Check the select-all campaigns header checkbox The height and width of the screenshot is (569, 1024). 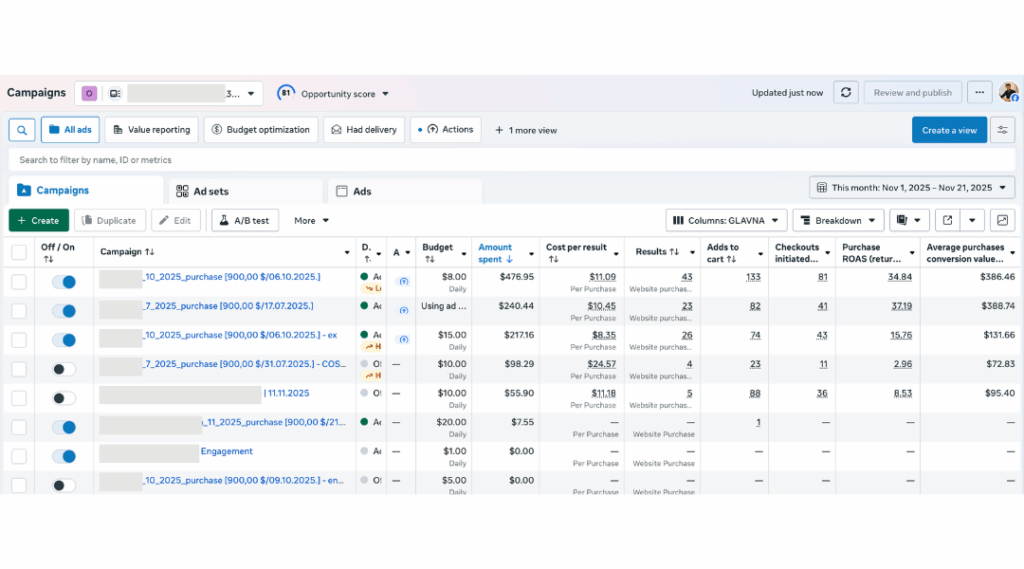pyautogui.click(x=19, y=253)
